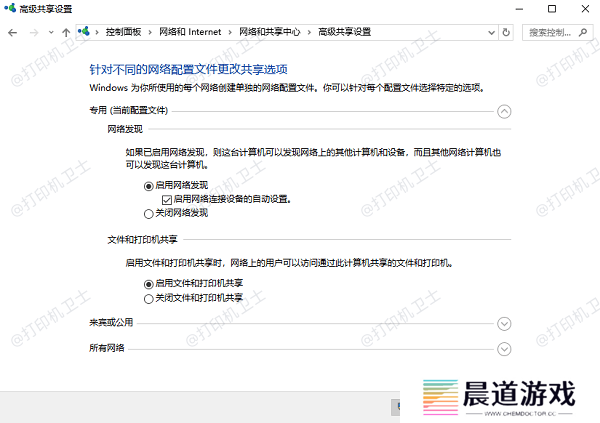Select 启用网络发现 radio button
Image resolution: width=600 pixels, height=423 pixels.
[x=148, y=186]
